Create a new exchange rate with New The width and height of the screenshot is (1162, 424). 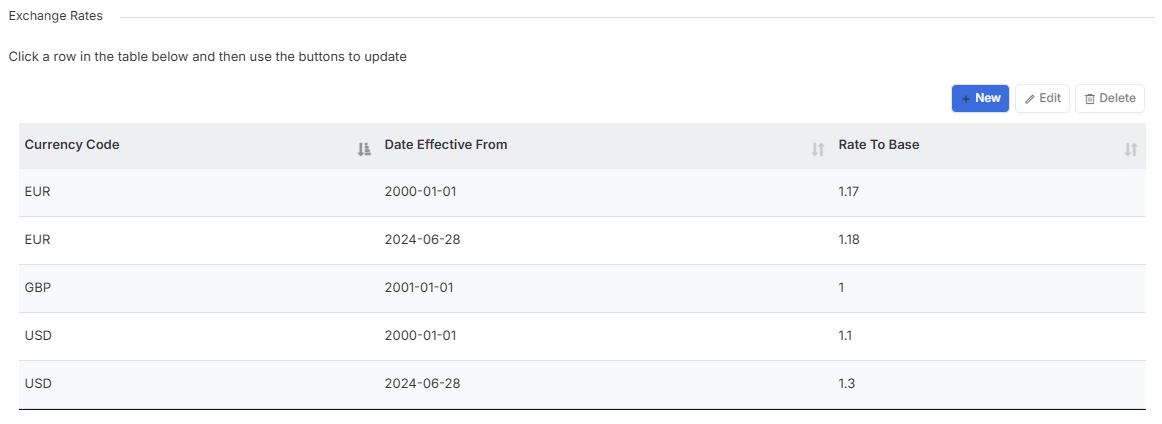click(980, 99)
